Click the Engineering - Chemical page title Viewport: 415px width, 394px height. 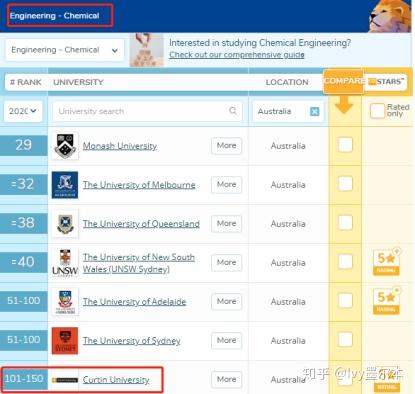(54, 16)
